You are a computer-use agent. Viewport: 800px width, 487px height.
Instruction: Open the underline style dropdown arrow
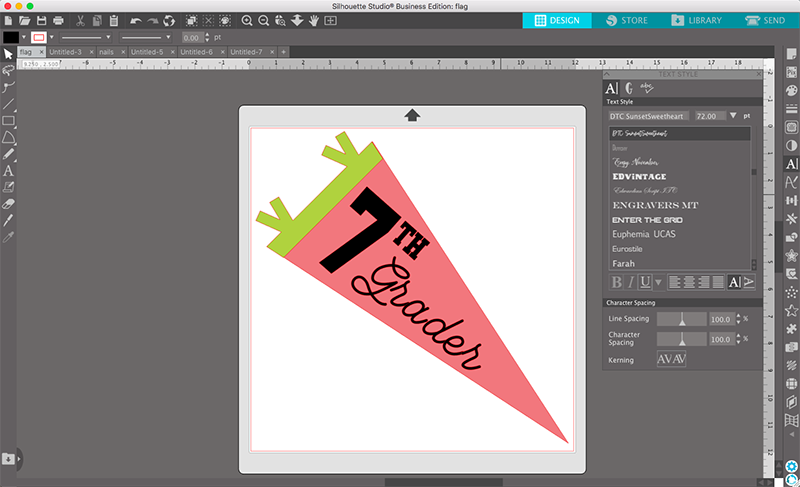(658, 282)
